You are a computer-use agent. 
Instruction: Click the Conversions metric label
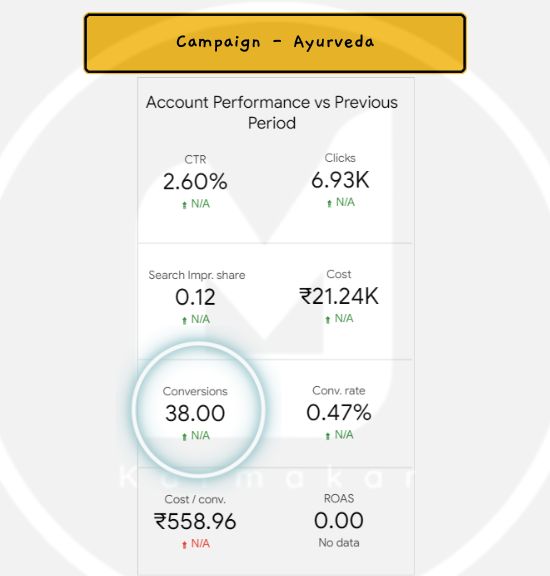tap(195, 391)
